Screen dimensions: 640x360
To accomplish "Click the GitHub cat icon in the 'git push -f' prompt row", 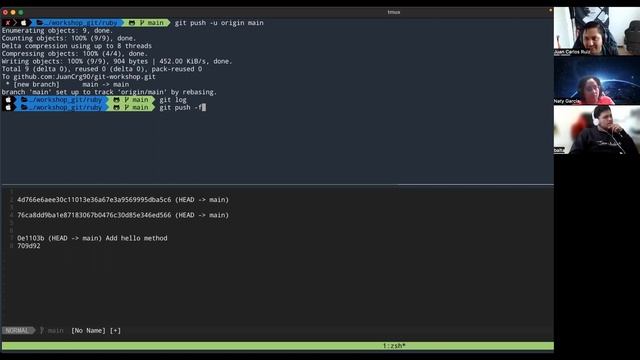I will 116,107.
